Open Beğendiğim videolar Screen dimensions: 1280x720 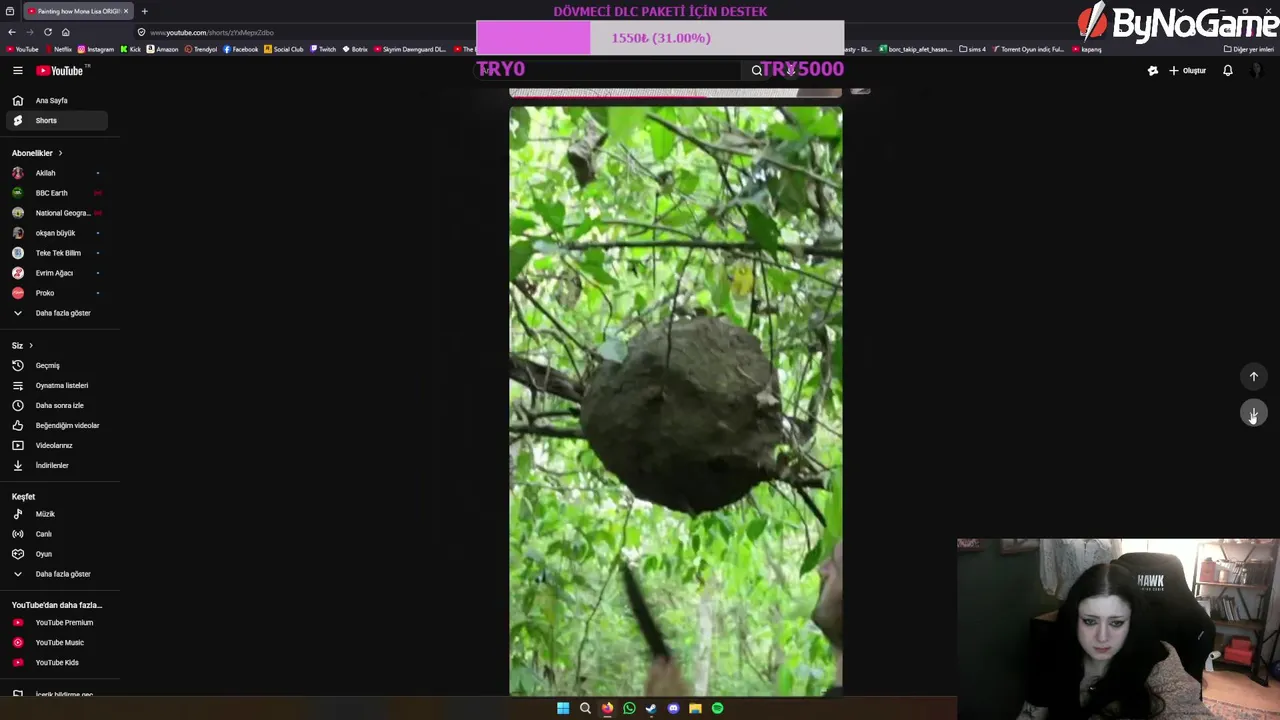pos(56,425)
